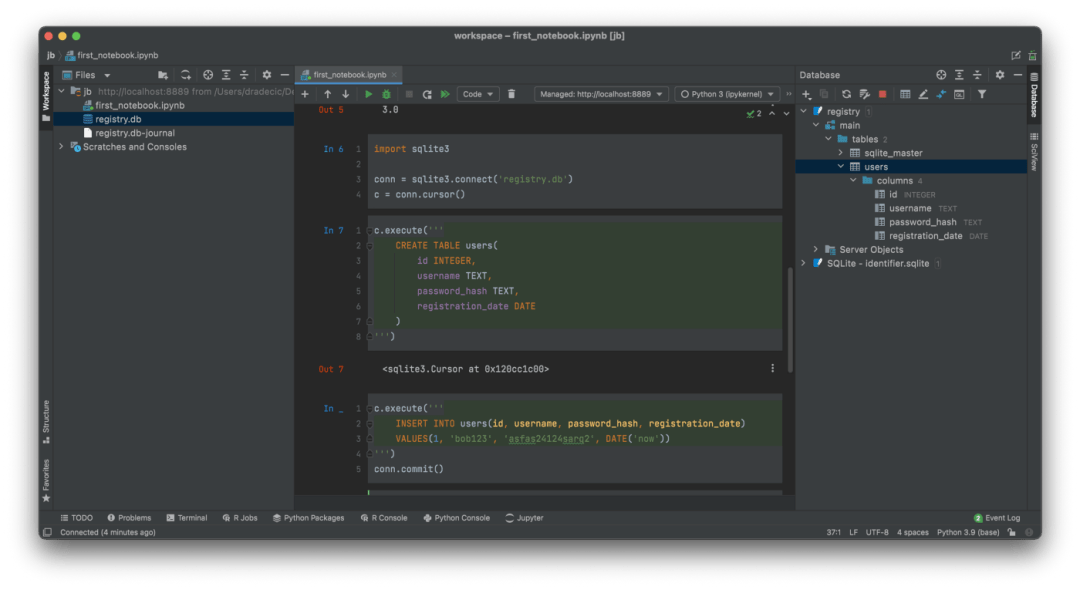Image resolution: width=1080 pixels, height=590 pixels.
Task: Refresh the registry data source
Action: click(x=846, y=93)
